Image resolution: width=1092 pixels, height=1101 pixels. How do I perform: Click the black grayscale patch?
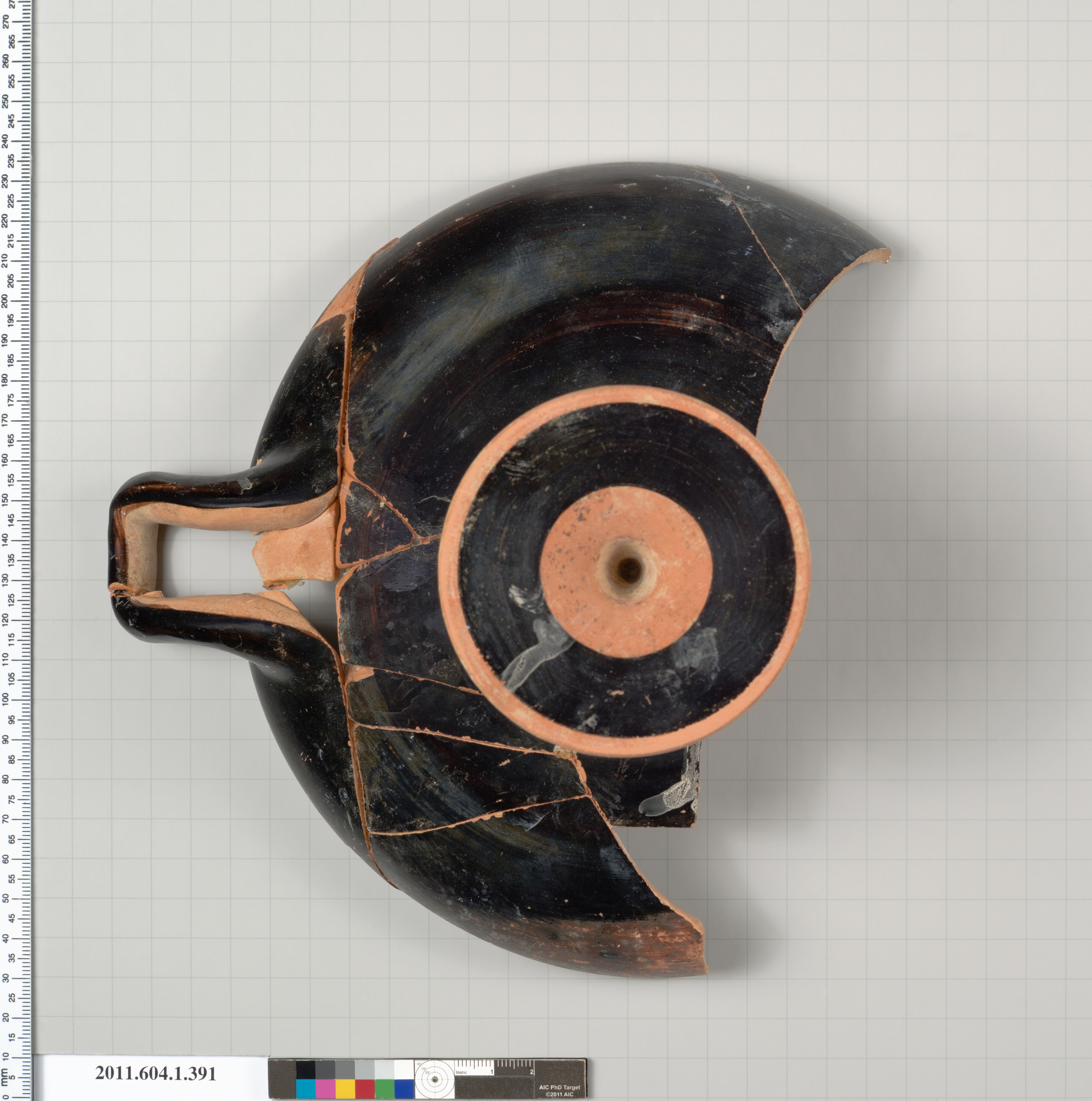[x=306, y=1070]
